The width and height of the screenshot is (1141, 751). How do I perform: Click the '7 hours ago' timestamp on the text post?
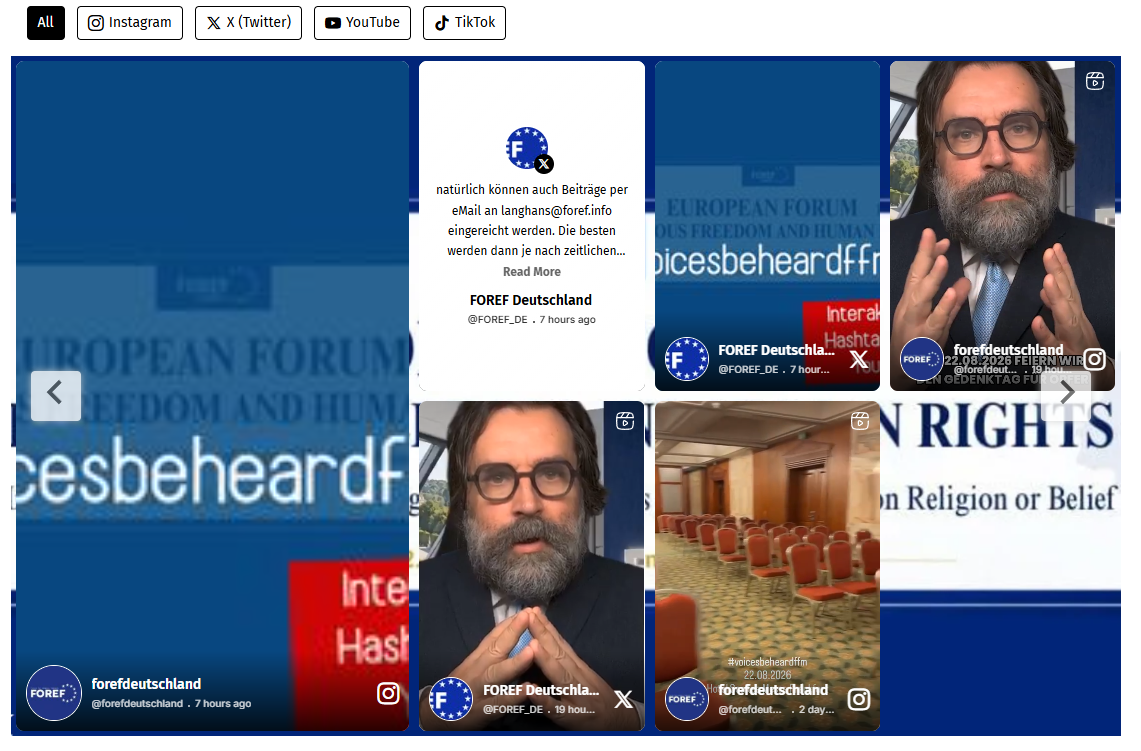tap(568, 319)
